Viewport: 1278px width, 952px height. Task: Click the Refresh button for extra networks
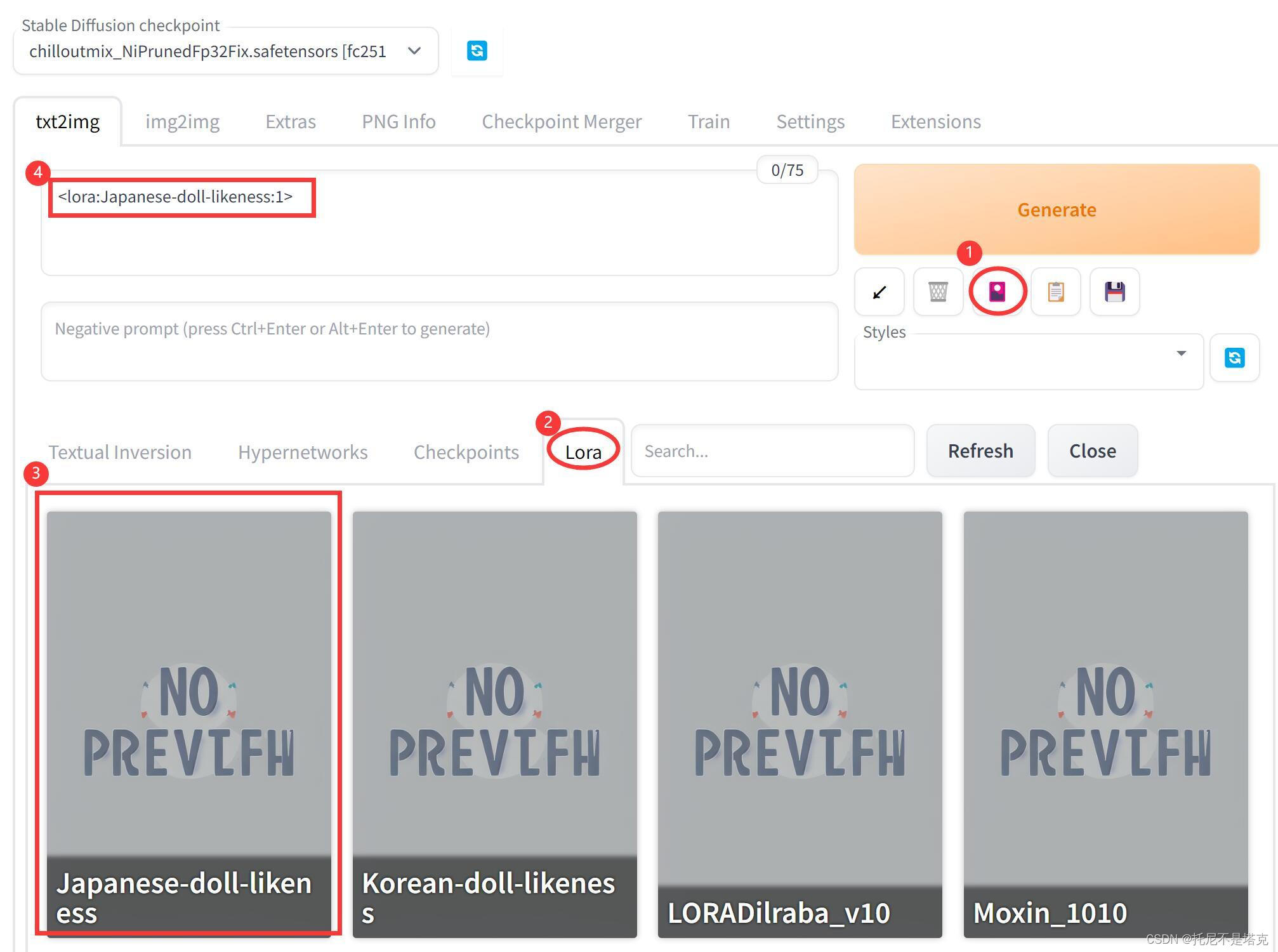pos(980,451)
